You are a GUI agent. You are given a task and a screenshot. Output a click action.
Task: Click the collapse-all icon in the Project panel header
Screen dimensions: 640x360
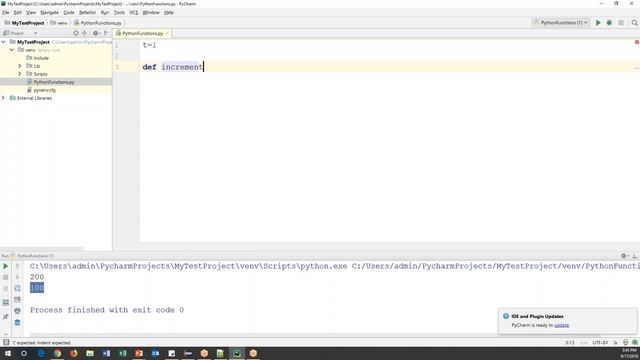(x=84, y=33)
